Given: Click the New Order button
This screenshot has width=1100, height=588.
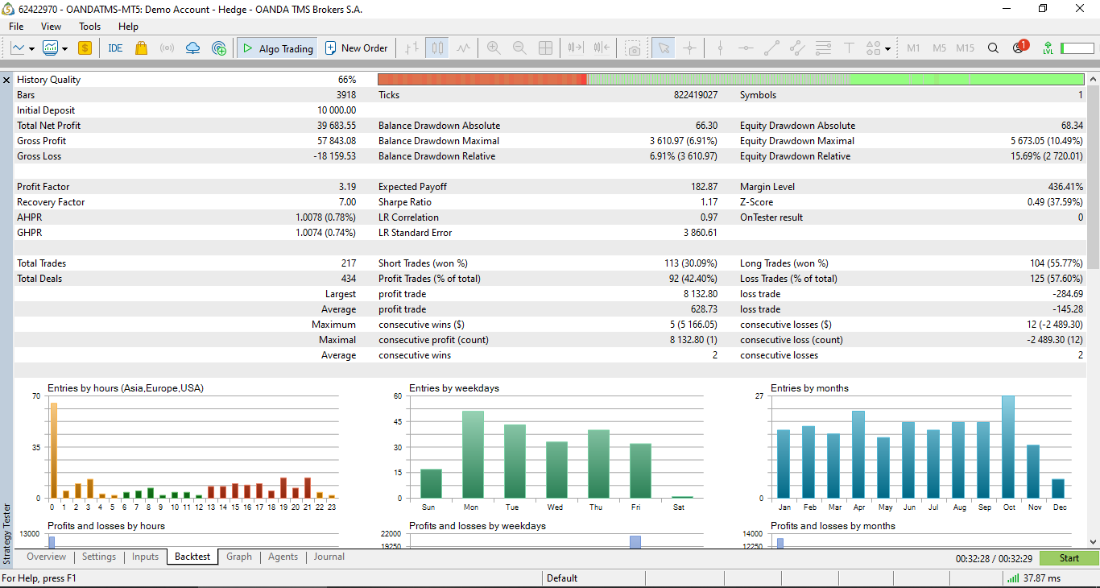Looking at the screenshot, I should coord(356,48).
